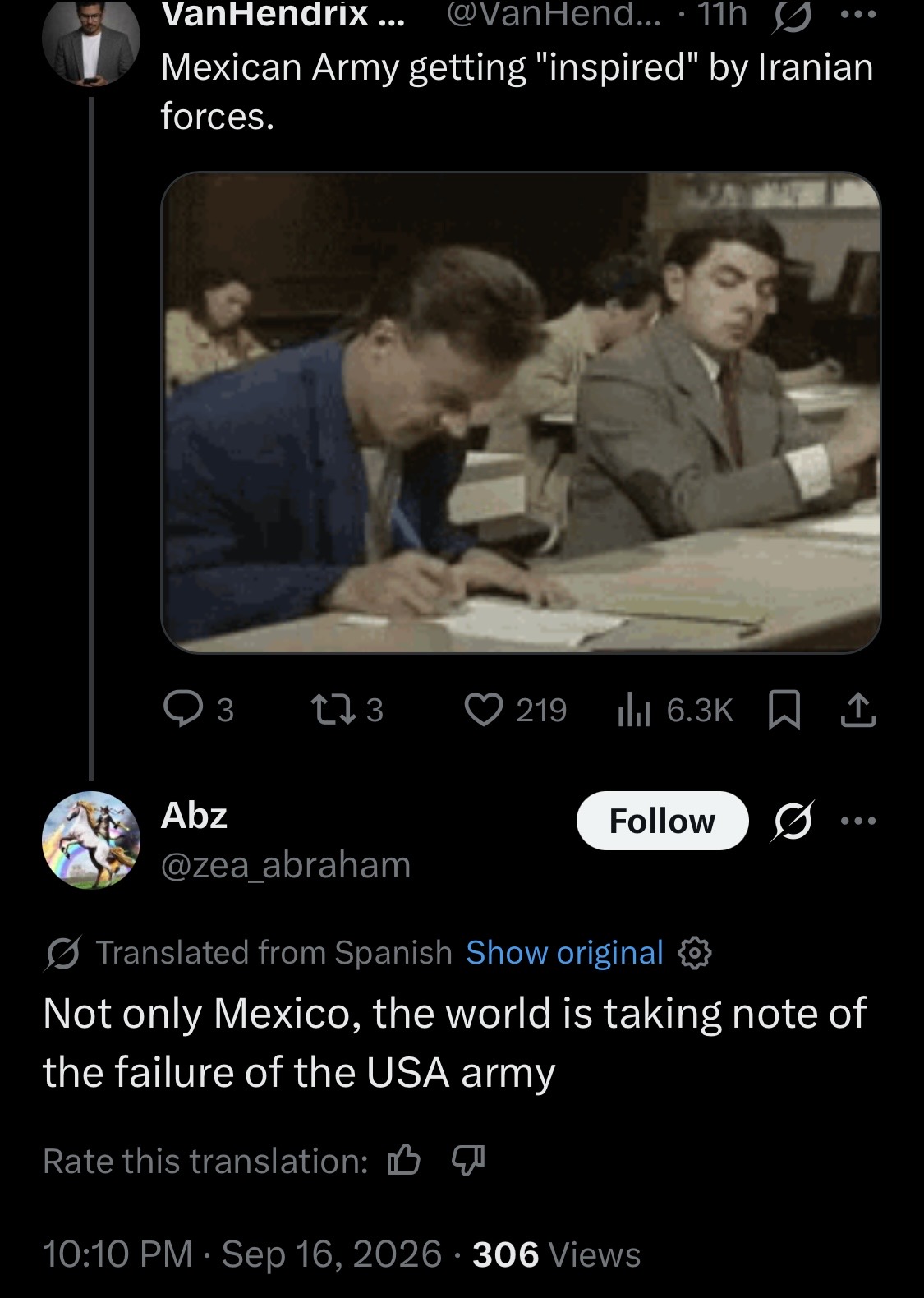Follow the Abz account
Image resolution: width=924 pixels, height=1298 pixels.
[662, 821]
